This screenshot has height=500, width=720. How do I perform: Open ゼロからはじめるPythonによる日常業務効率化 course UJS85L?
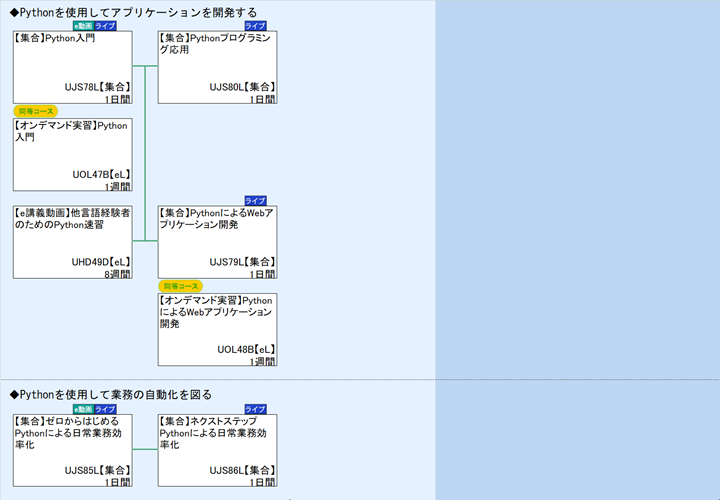coord(72,451)
